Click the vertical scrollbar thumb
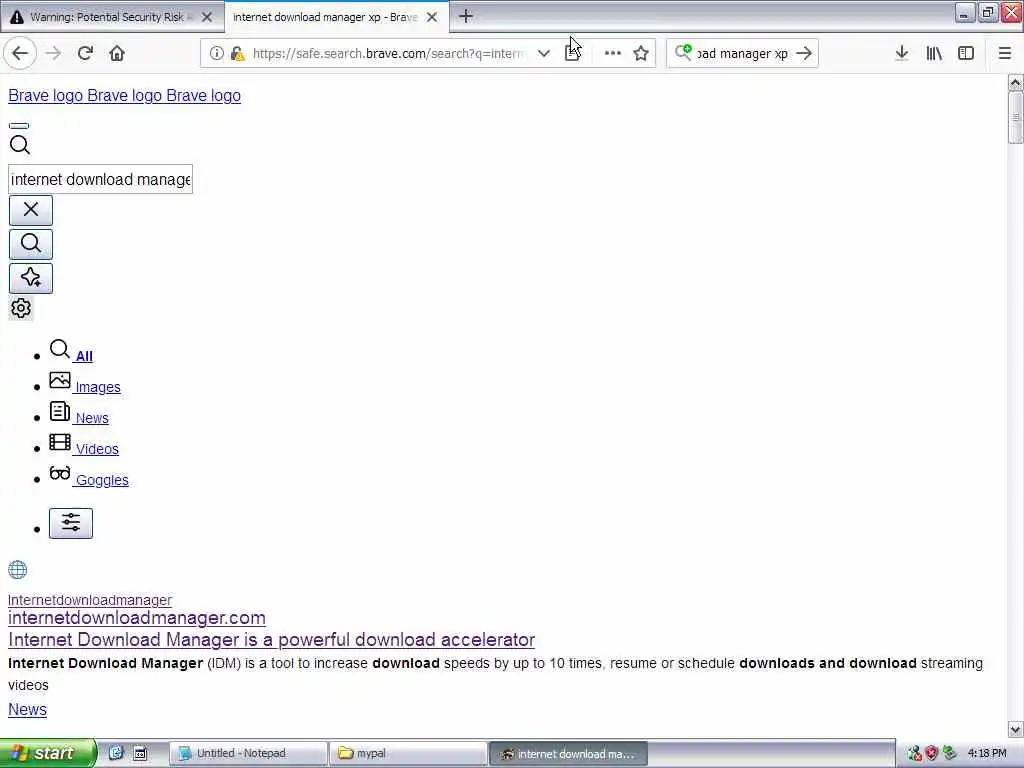 click(x=1015, y=118)
